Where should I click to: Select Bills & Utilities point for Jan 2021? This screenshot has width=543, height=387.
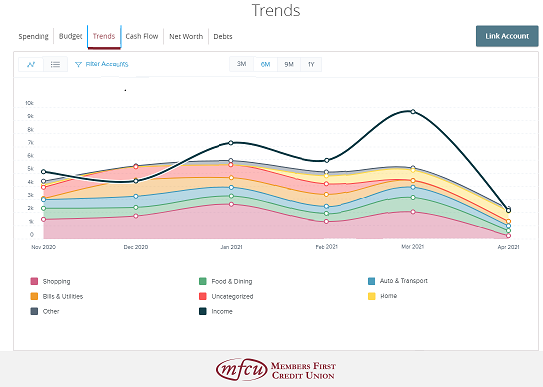point(231,178)
